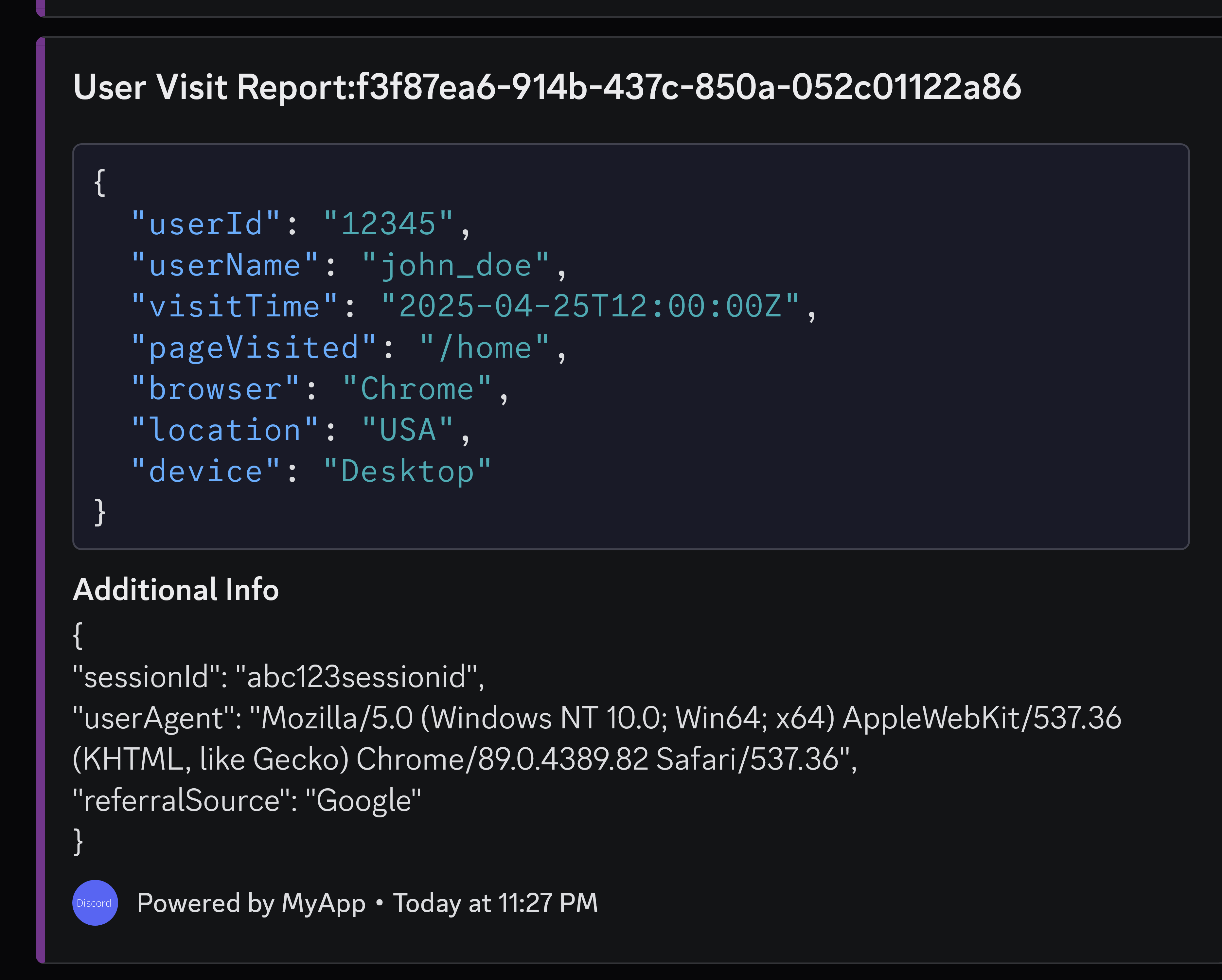
Task: Click the userId line in code block
Action: click(x=301, y=224)
